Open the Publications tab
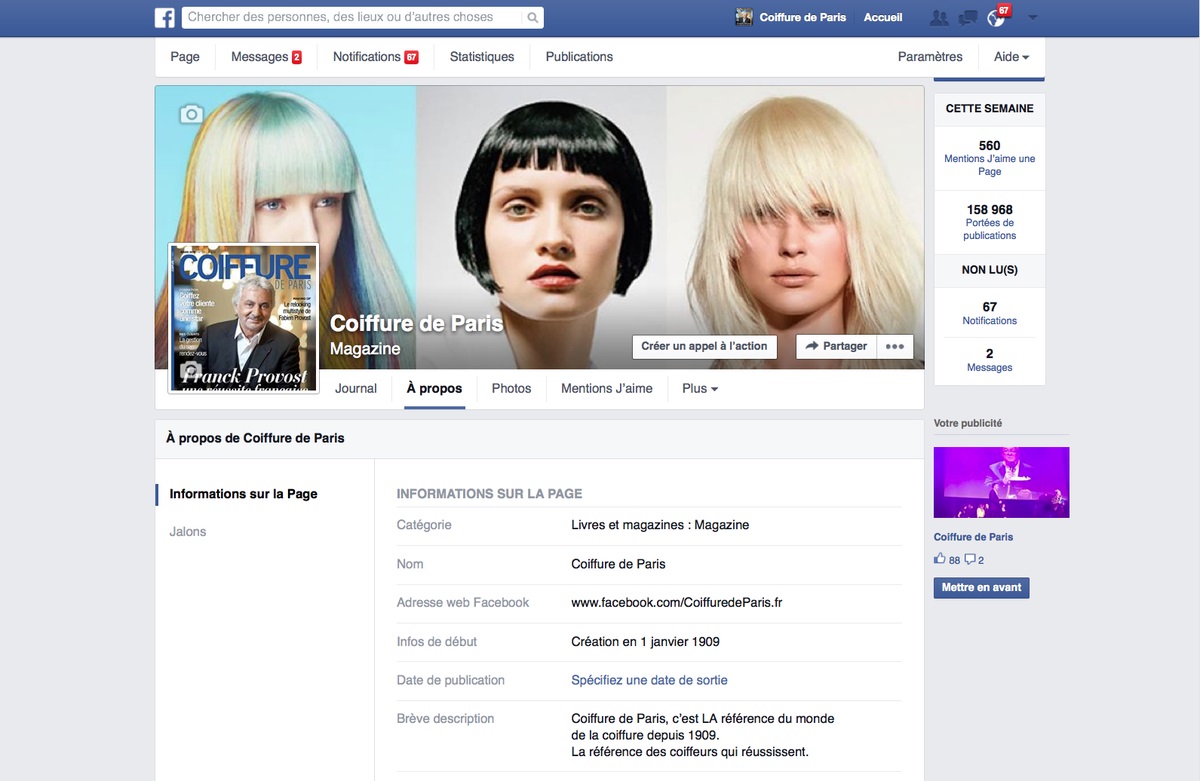Screen dimensions: 1200x781 tap(579, 57)
